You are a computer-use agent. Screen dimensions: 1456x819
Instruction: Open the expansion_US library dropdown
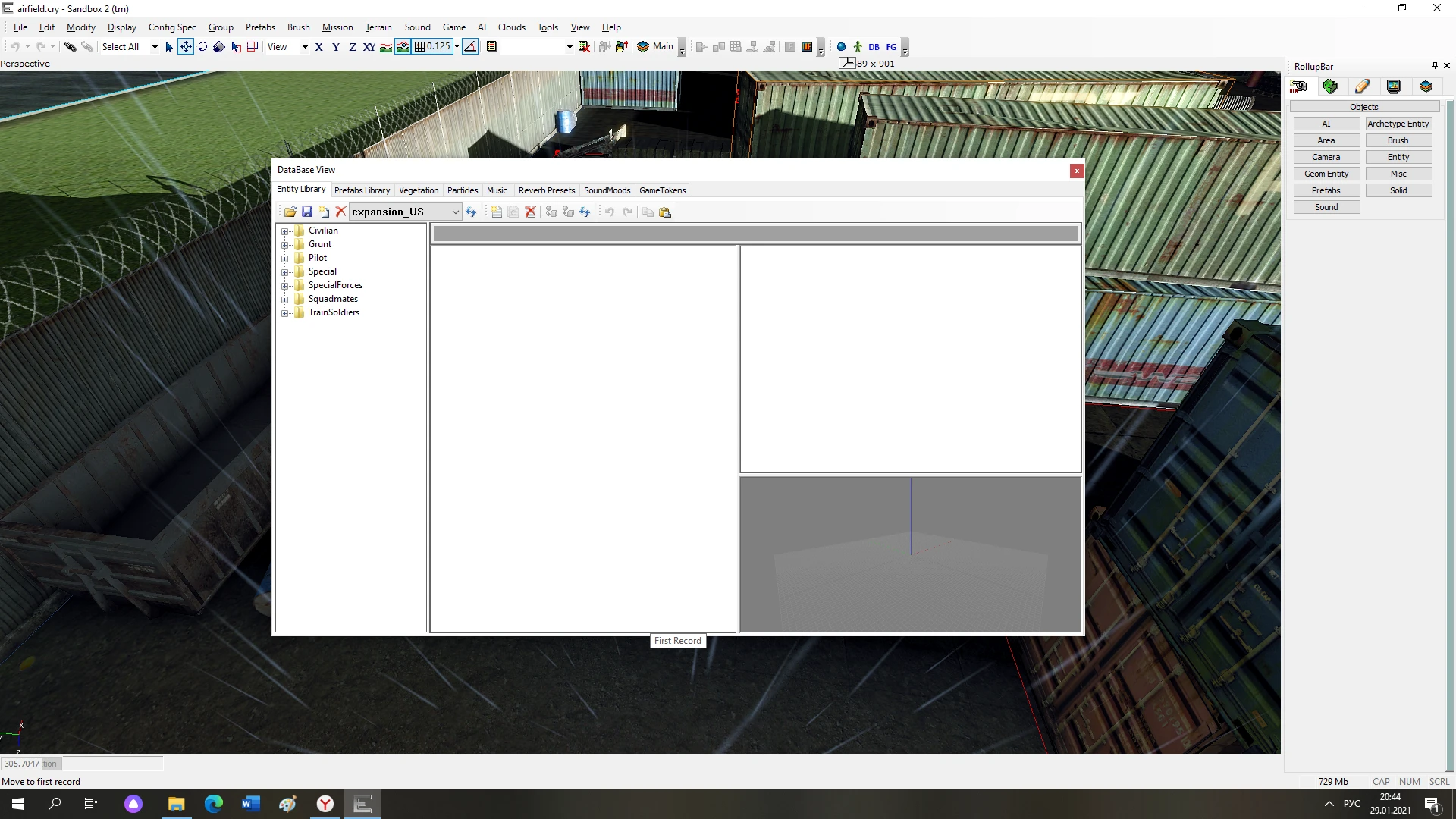(455, 212)
